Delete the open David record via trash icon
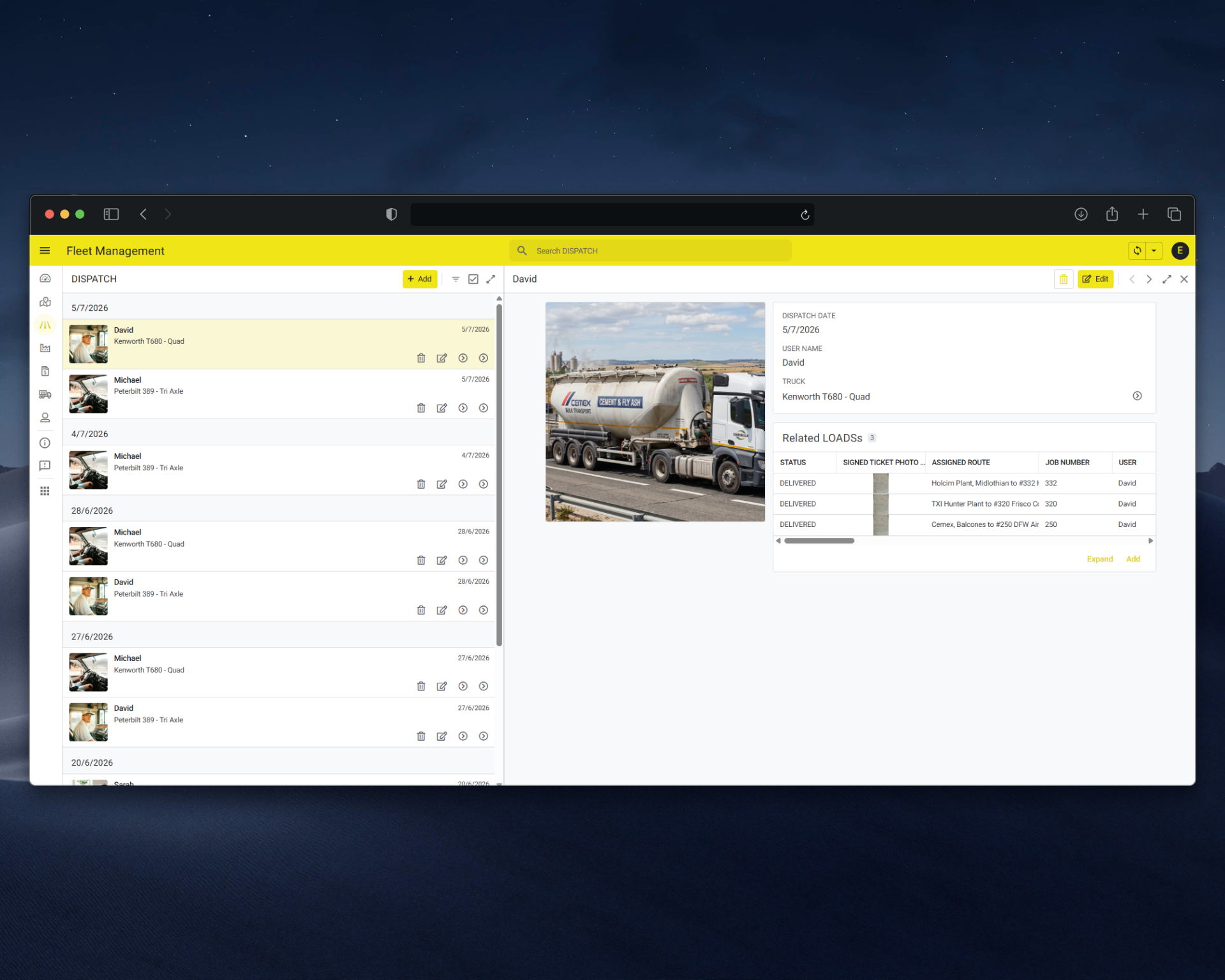1225x980 pixels. (1064, 279)
